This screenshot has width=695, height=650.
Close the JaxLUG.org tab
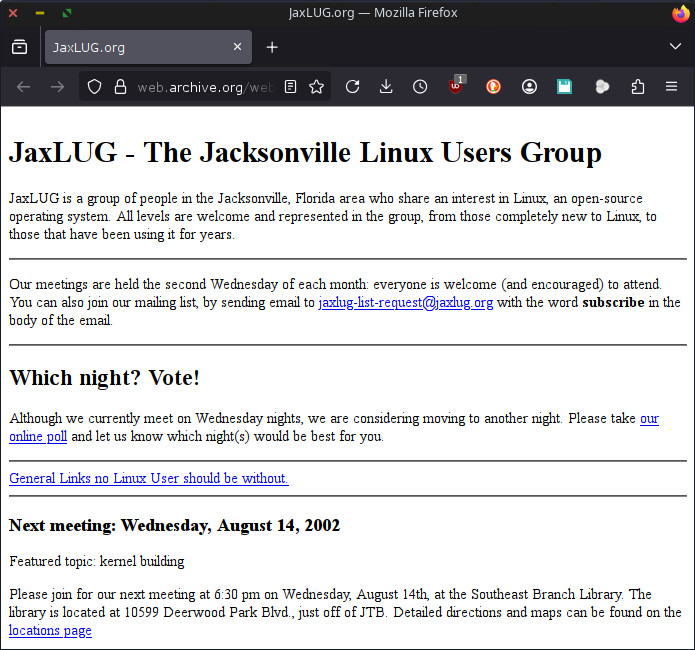pos(238,47)
